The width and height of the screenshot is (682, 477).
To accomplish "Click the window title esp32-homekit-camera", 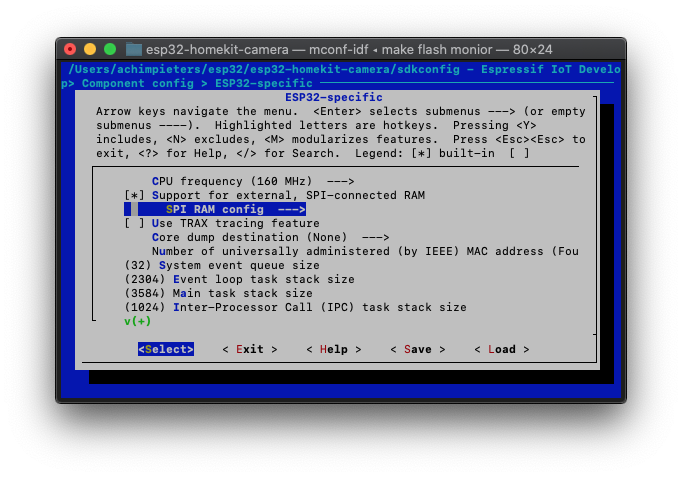I will (x=217, y=50).
